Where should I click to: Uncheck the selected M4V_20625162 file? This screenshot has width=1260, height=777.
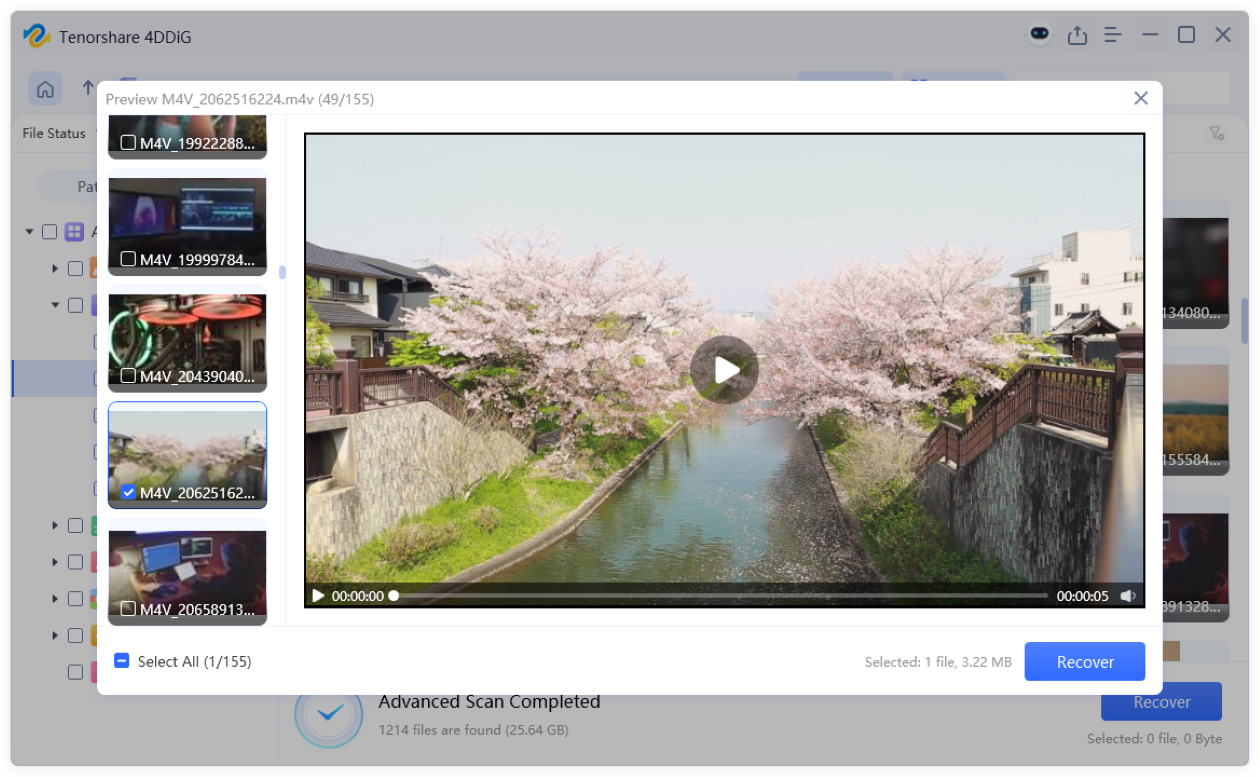click(127, 491)
